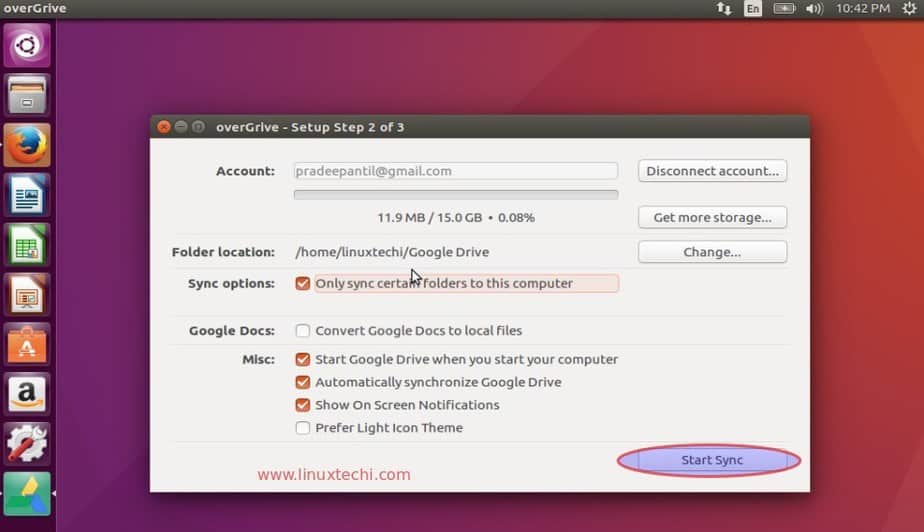Open the network indicator in top panel

click(x=724, y=8)
